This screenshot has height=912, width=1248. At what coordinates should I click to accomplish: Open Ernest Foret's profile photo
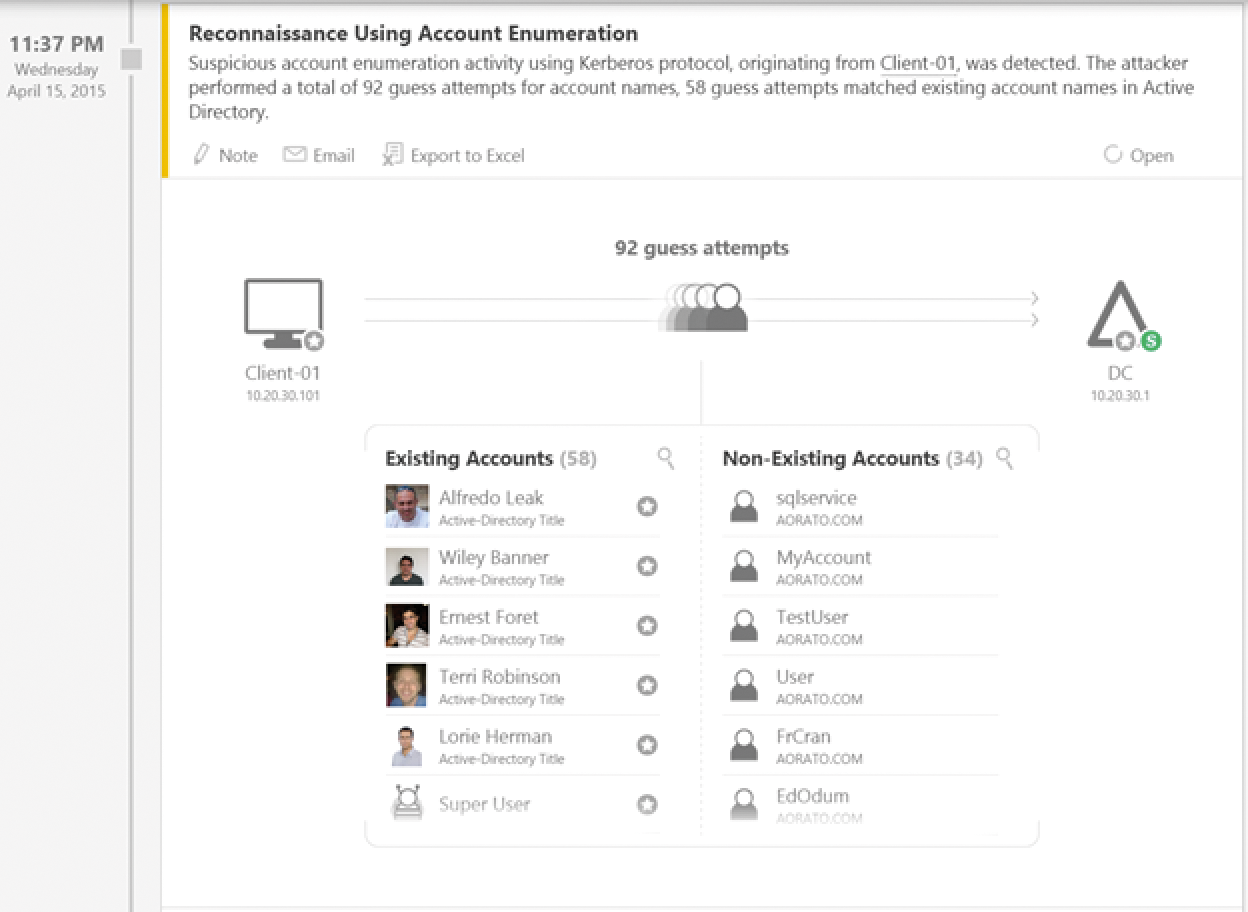[x=407, y=626]
